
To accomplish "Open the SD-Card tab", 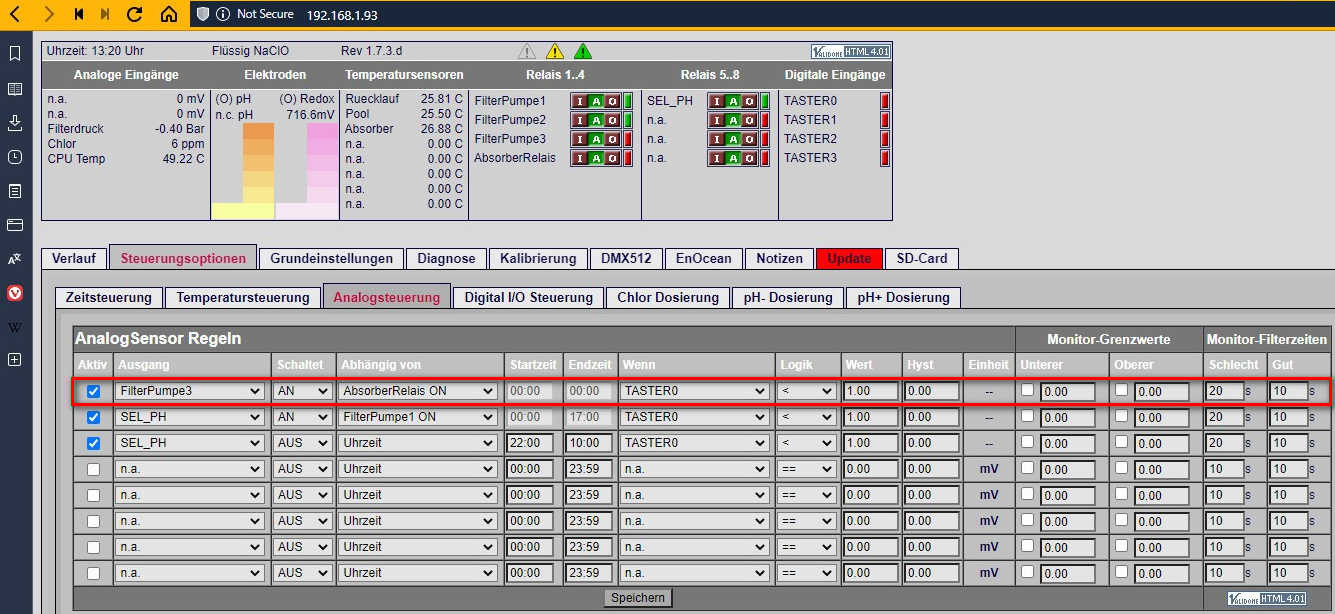I will coord(921,258).
